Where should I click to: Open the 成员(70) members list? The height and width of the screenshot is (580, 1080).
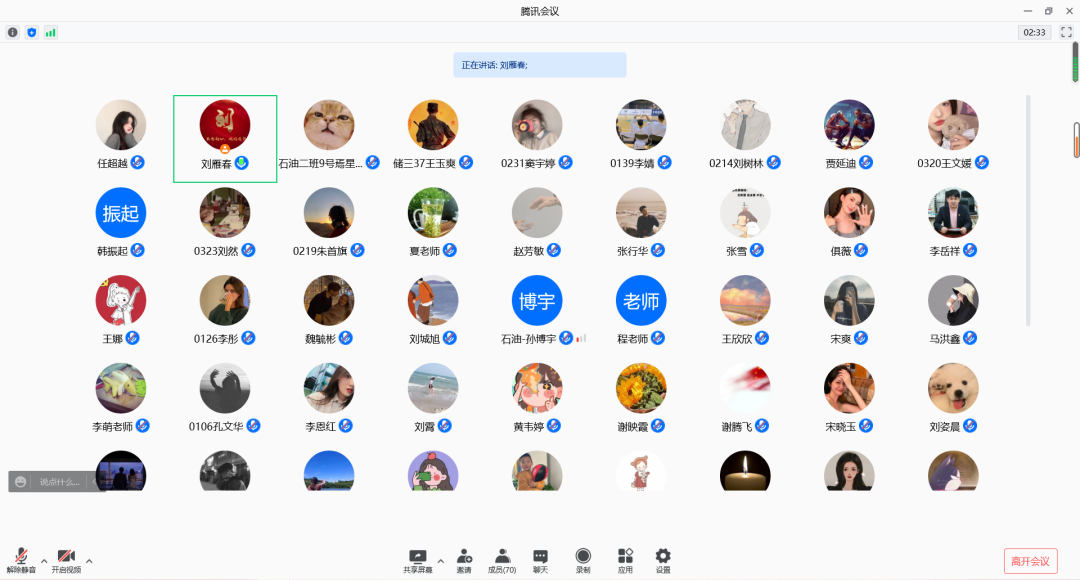pos(502,560)
